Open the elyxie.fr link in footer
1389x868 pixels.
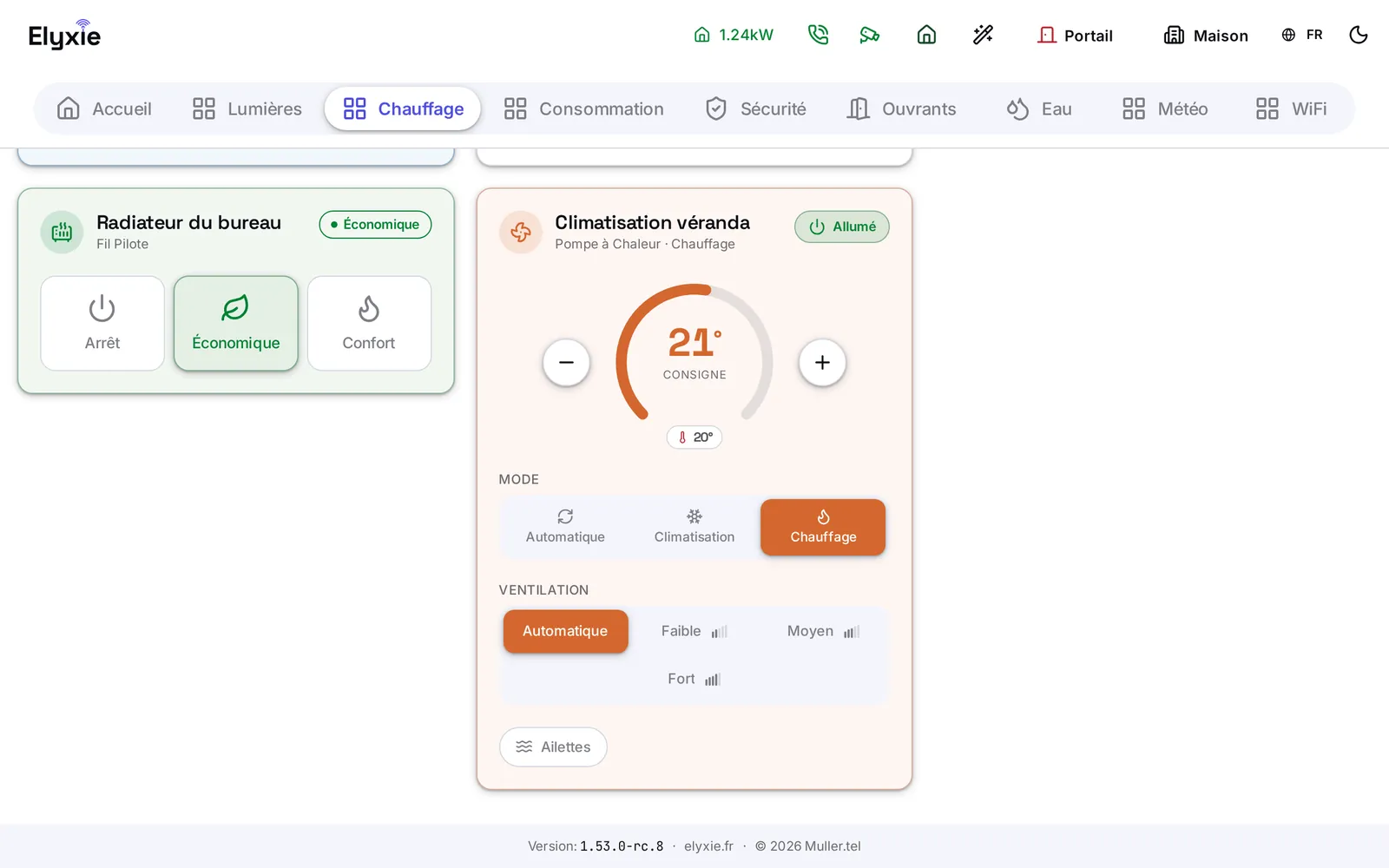click(x=708, y=846)
